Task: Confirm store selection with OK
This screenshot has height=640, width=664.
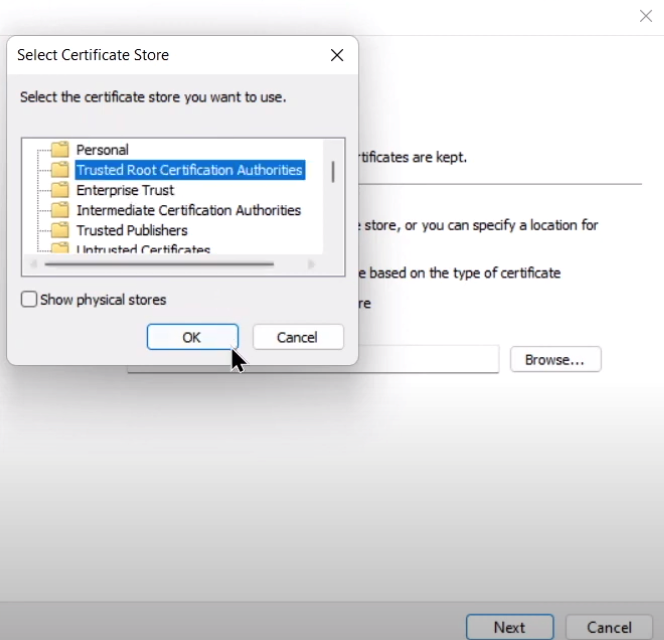Action: [x=193, y=337]
